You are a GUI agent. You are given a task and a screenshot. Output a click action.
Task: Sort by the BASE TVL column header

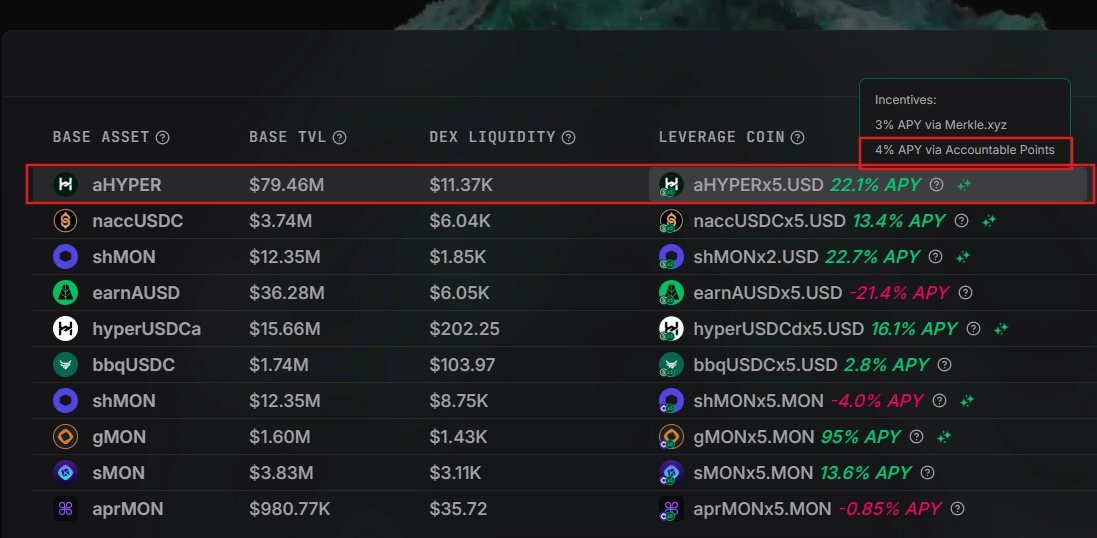288,137
